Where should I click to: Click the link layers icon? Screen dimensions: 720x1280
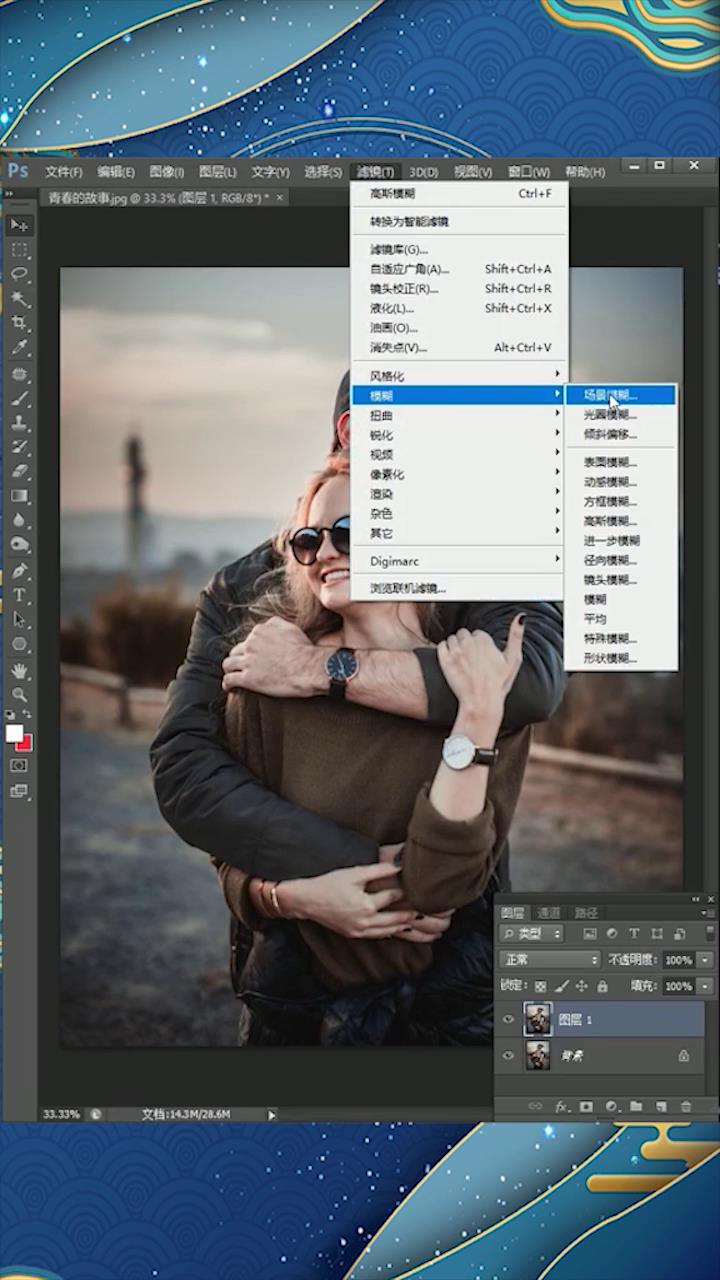tap(536, 1107)
